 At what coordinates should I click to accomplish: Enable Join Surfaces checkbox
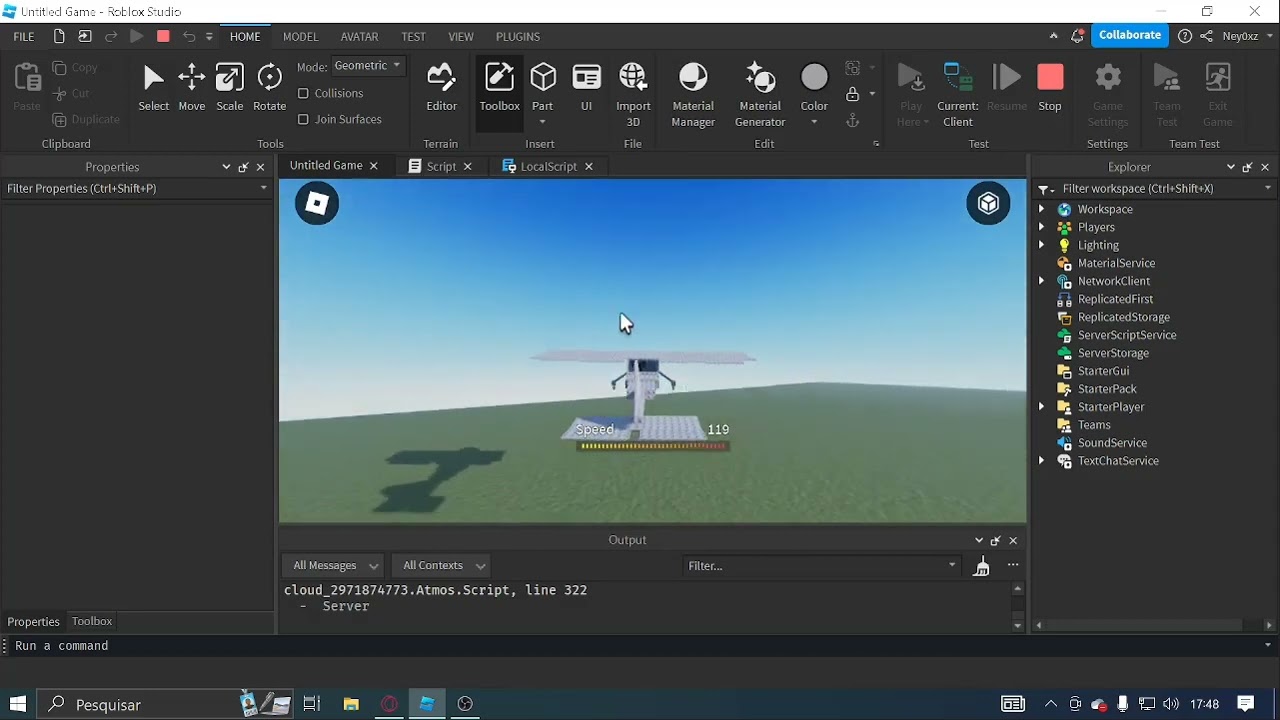(x=303, y=119)
